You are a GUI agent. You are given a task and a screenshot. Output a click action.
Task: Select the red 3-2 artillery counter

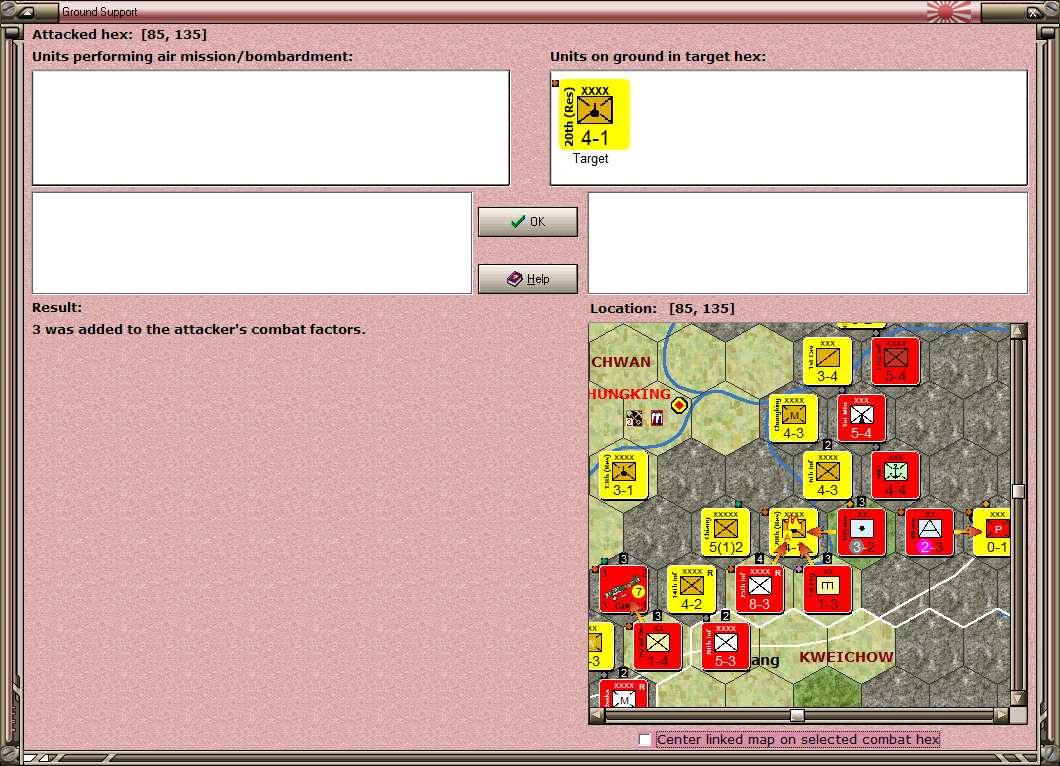point(861,532)
